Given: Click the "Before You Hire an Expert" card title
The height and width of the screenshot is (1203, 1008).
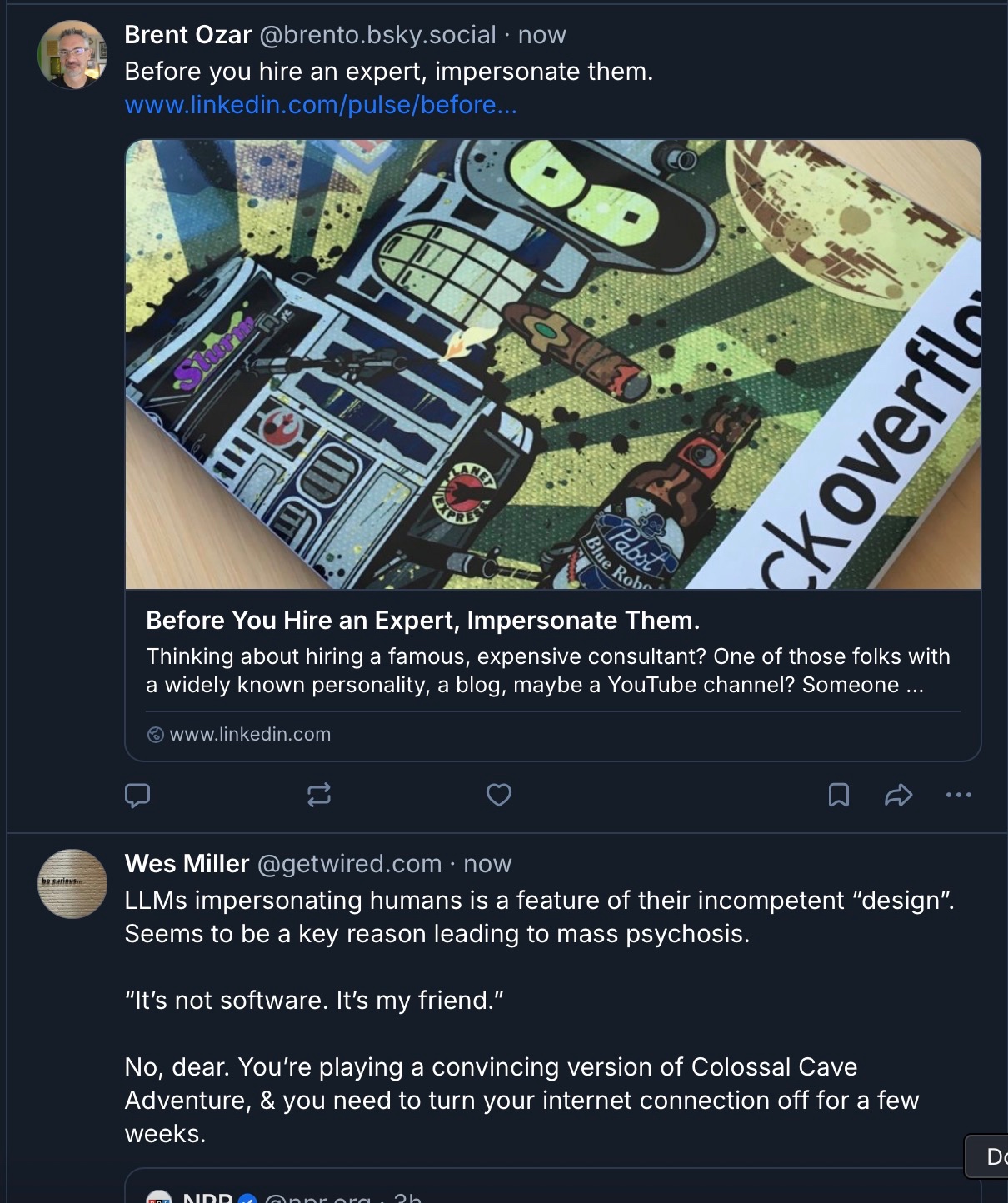Looking at the screenshot, I should [x=422, y=621].
